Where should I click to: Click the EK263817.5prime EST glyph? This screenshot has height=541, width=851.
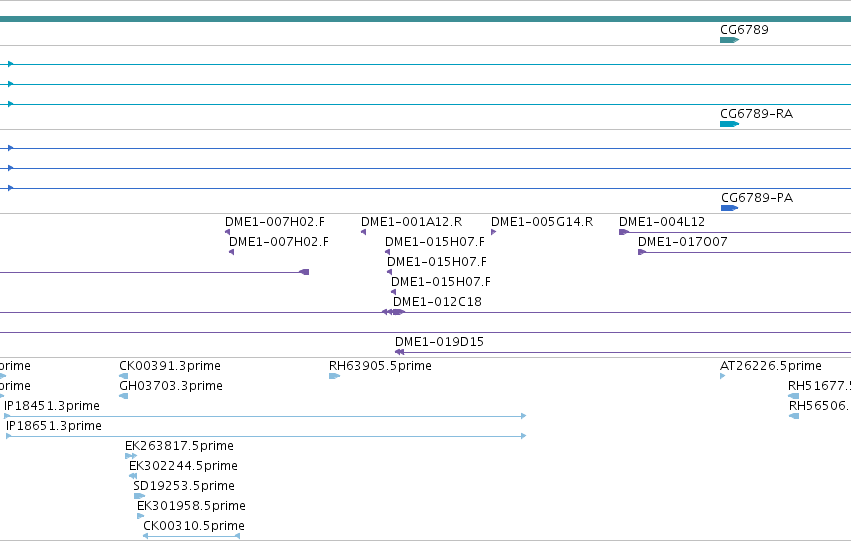[x=131, y=456]
